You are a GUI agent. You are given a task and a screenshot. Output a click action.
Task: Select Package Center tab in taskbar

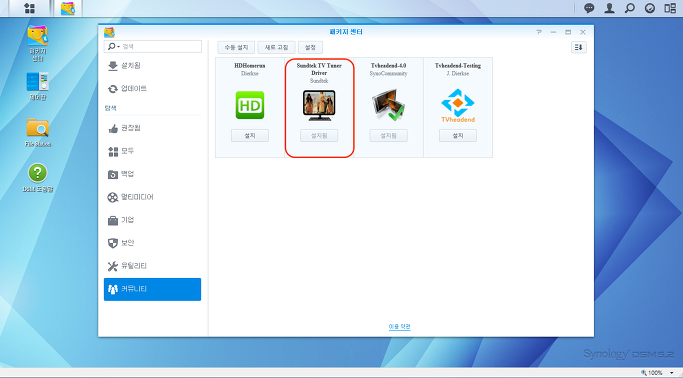[68, 8]
